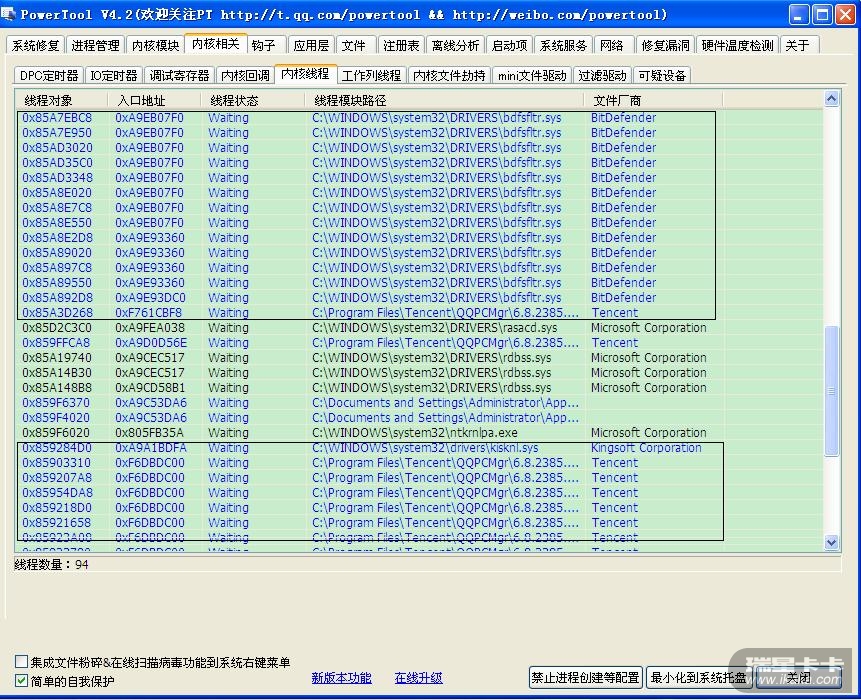This screenshot has width=861, height=700.
Task: Click 线程数量: 94 status text
Action: (51, 564)
